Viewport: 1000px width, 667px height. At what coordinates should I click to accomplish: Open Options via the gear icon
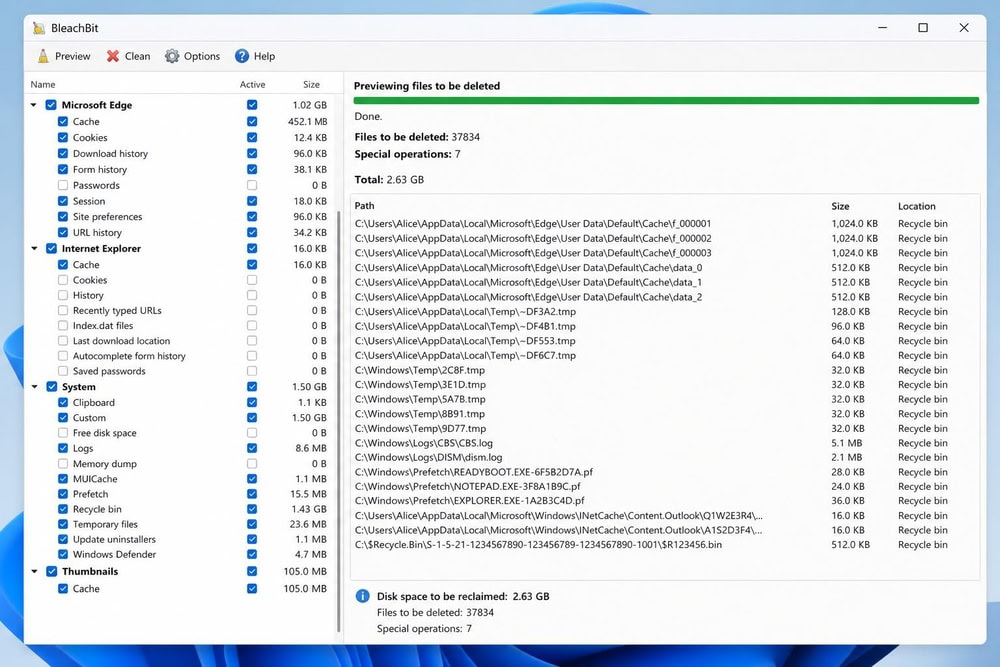(172, 56)
